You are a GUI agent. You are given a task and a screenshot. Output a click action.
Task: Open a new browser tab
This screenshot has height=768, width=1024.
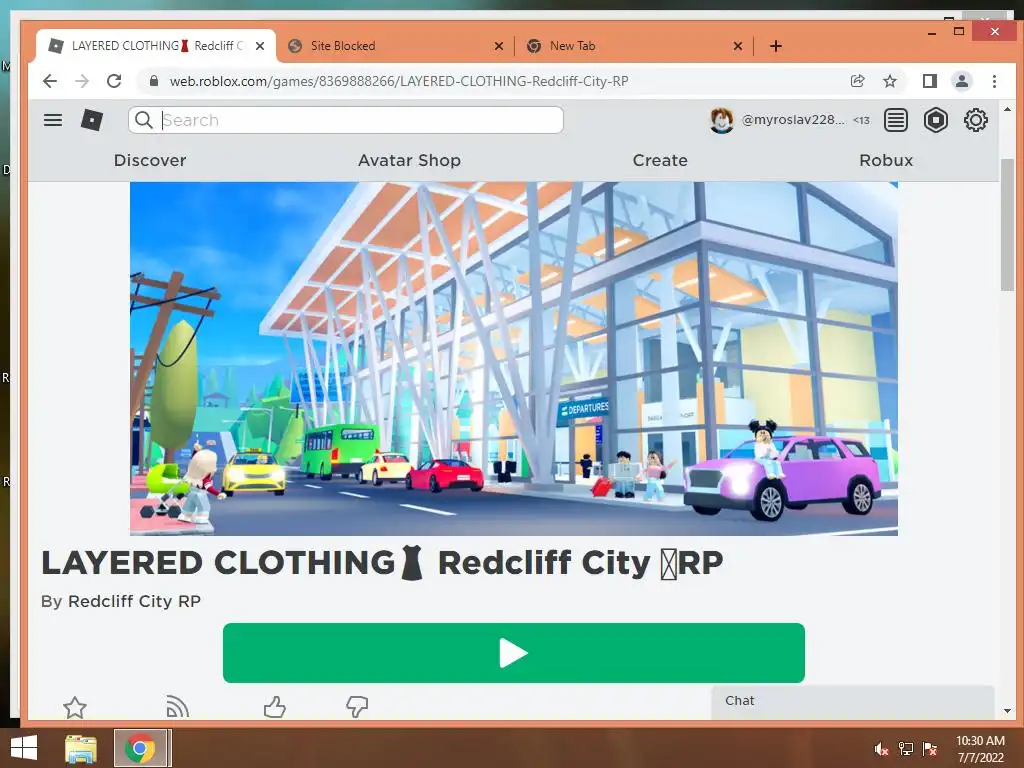[776, 46]
